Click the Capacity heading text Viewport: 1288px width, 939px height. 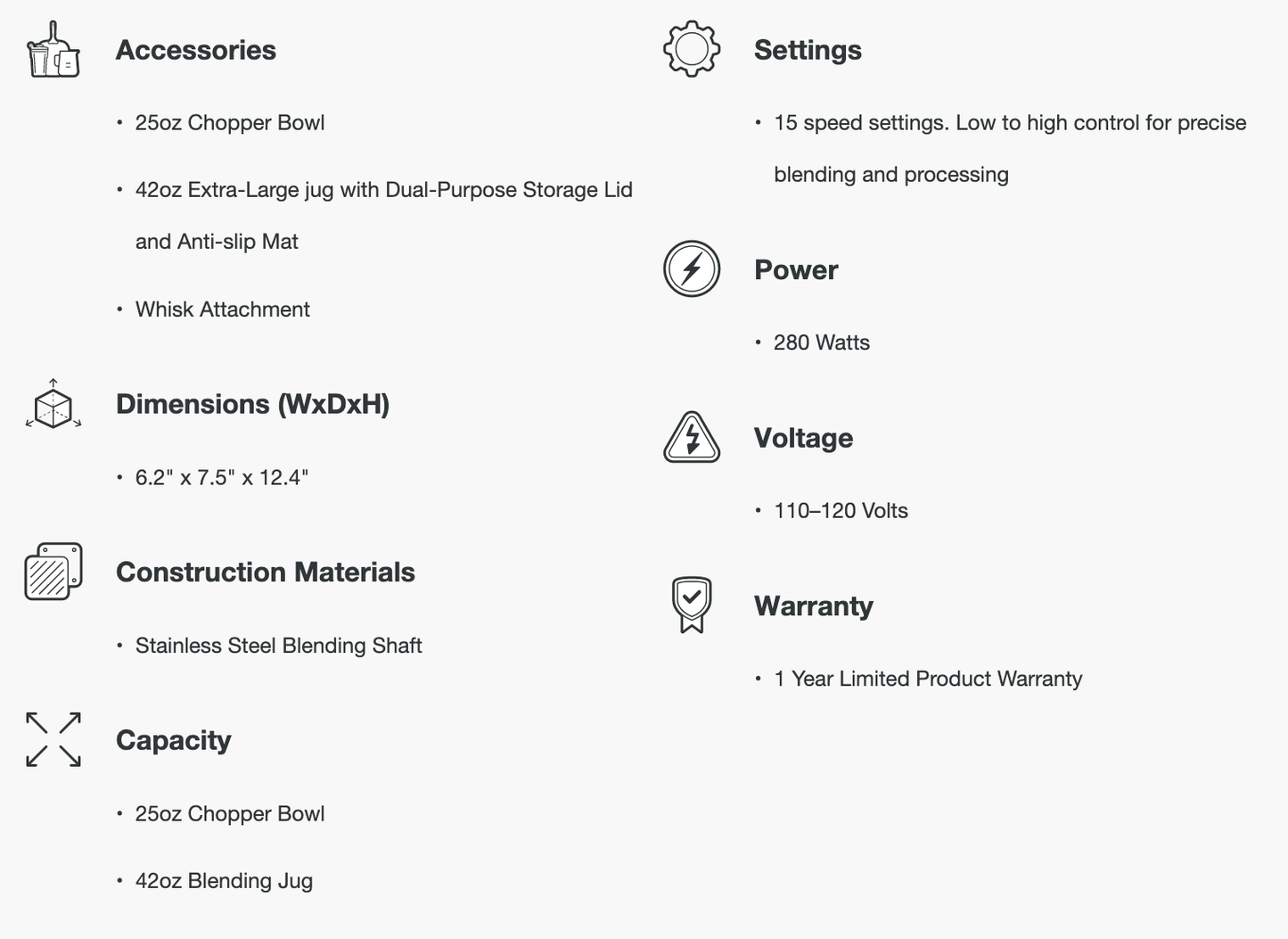click(174, 740)
